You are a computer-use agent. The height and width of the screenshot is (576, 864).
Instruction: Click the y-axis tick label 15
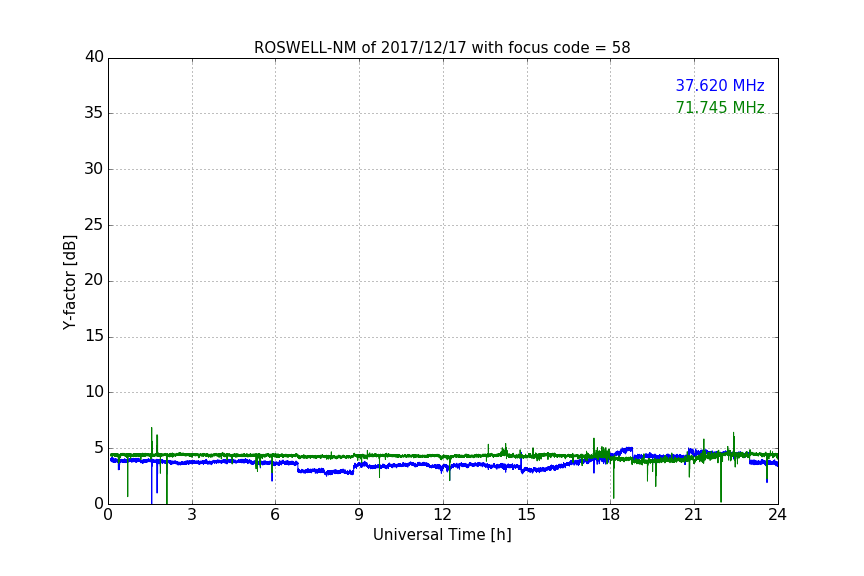(94, 336)
